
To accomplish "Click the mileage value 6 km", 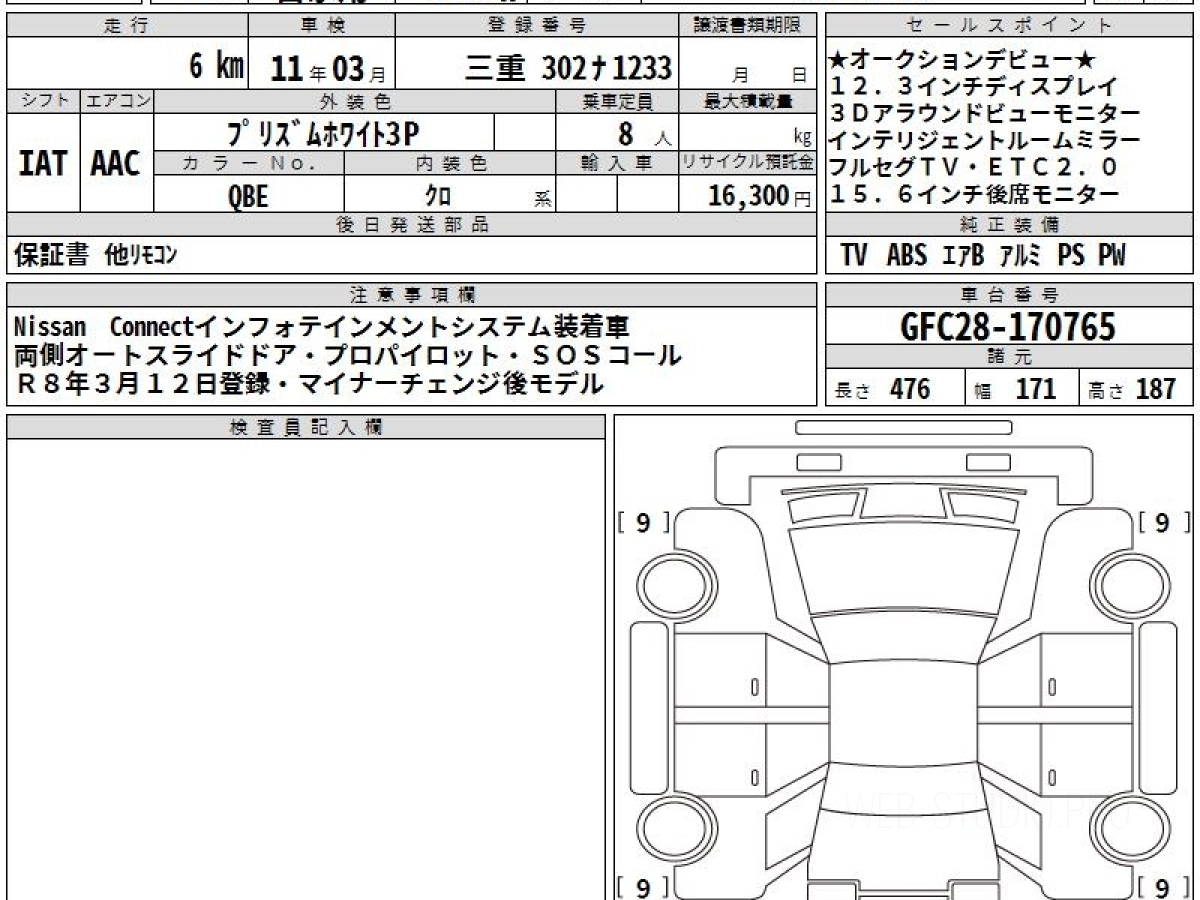I will pyautogui.click(x=216, y=68).
